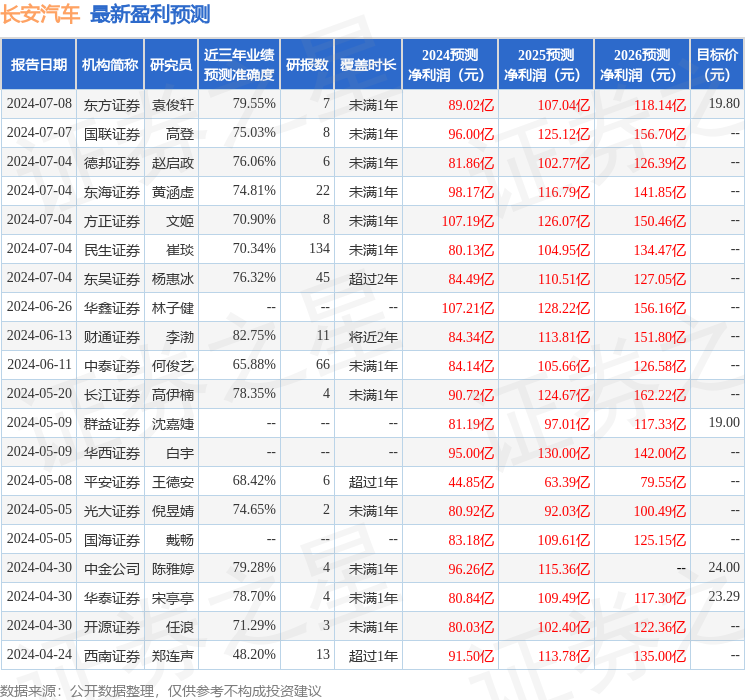Select the 中金公司 institution cell
Screen dimensions: 745x700
(112, 569)
